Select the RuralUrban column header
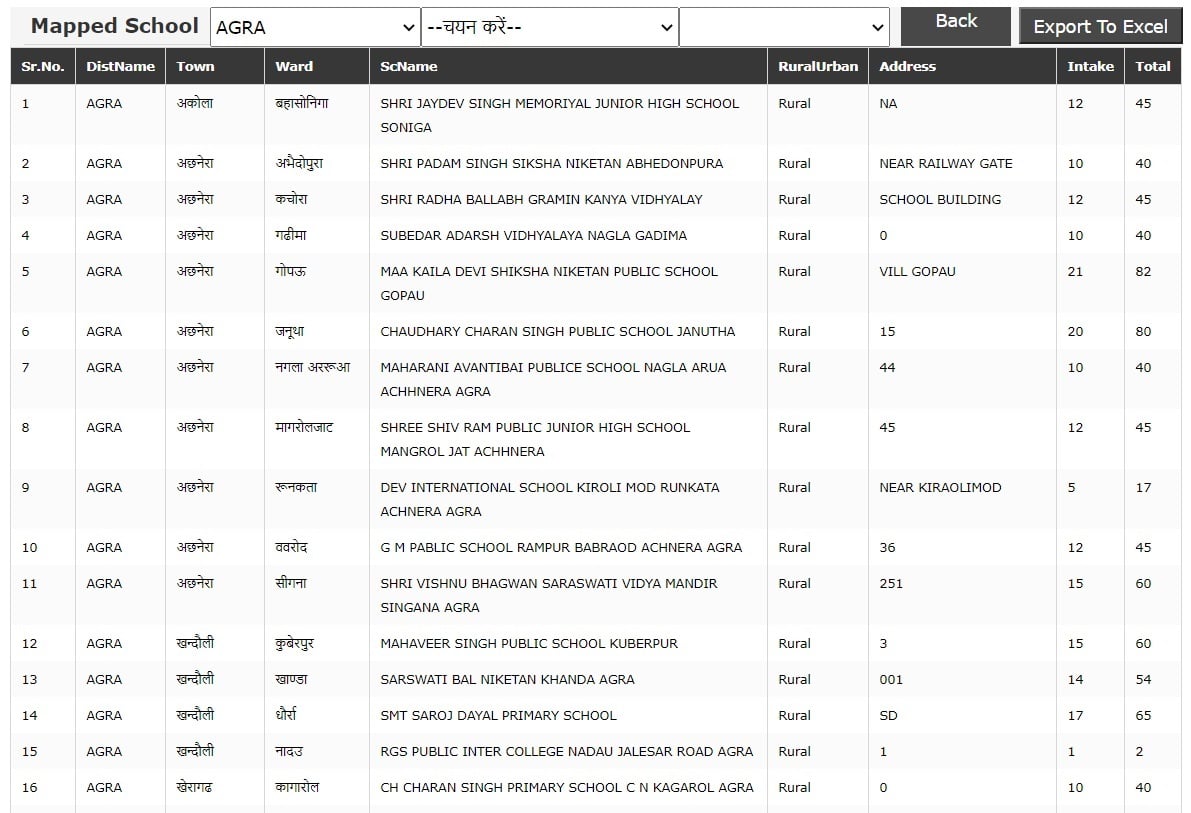Image resolution: width=1191 pixels, height=813 pixels. pyautogui.click(x=817, y=66)
